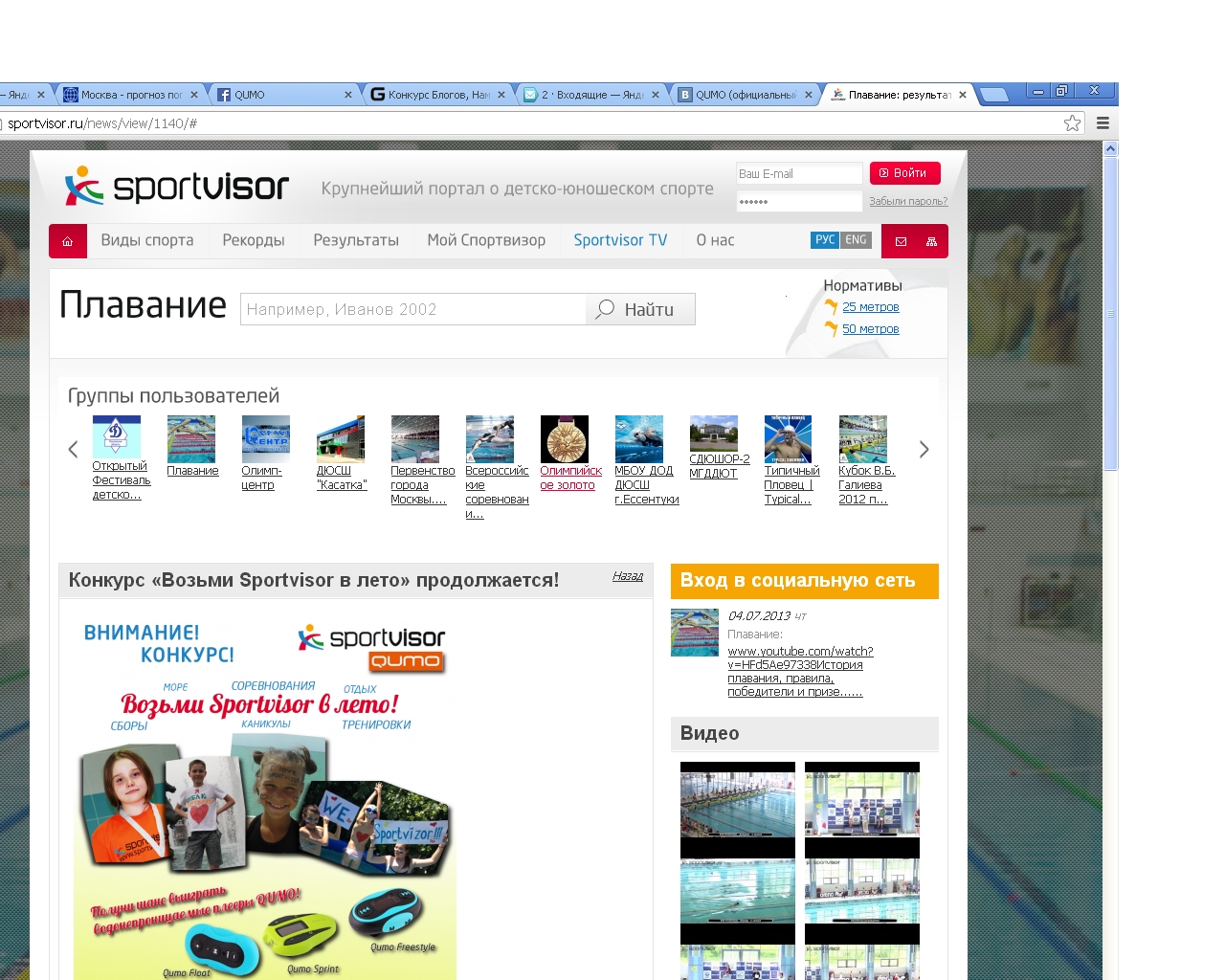This screenshot has height=980, width=1225.
Task: Open Типичный Пловец group thumbnail
Action: (x=789, y=439)
